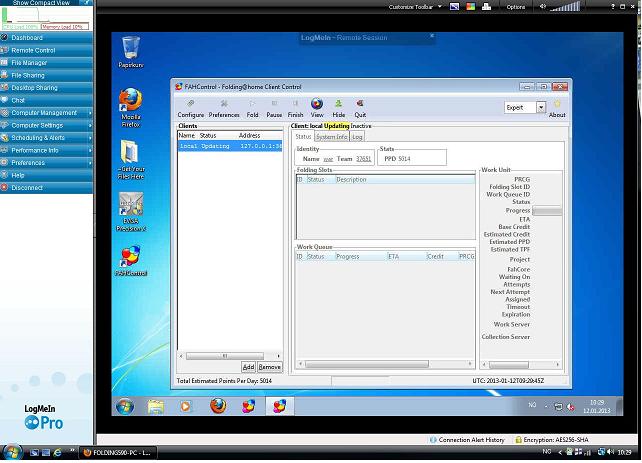Open Connection Alert History
Viewport: 642px width, 463px height.
pos(468,440)
